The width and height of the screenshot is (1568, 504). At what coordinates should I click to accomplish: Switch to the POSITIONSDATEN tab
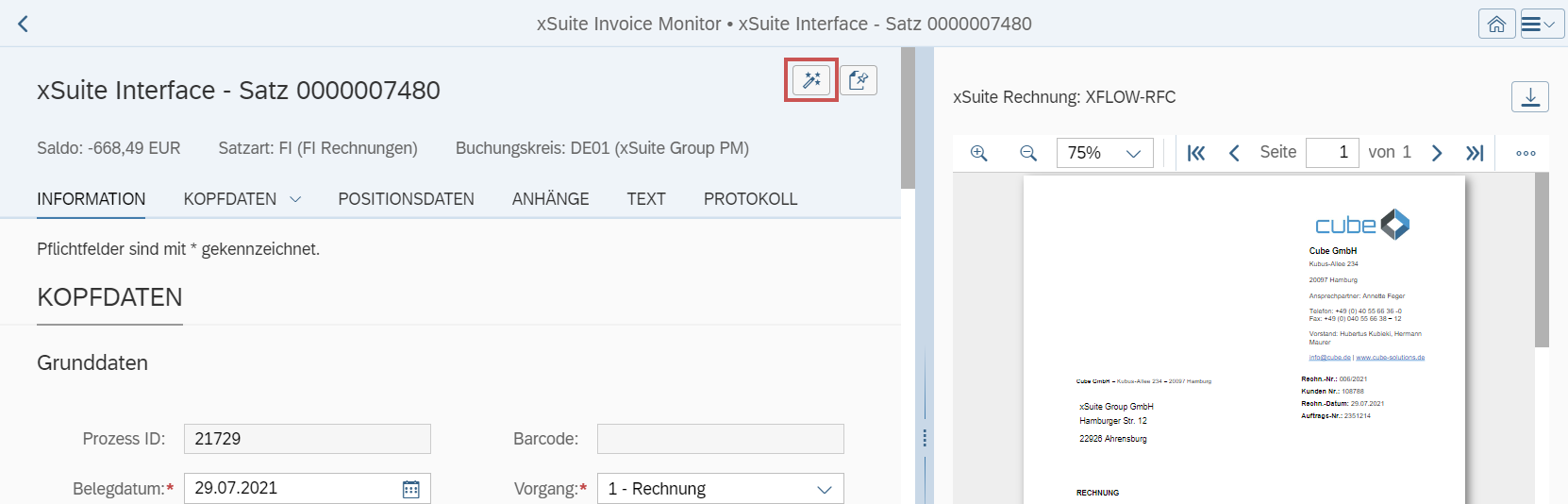(x=406, y=199)
